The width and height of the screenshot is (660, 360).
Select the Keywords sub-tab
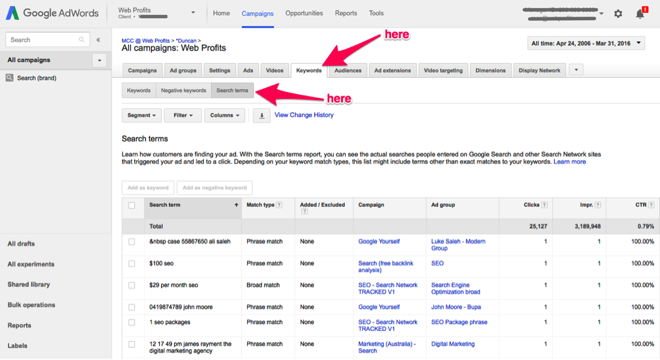pyautogui.click(x=139, y=91)
